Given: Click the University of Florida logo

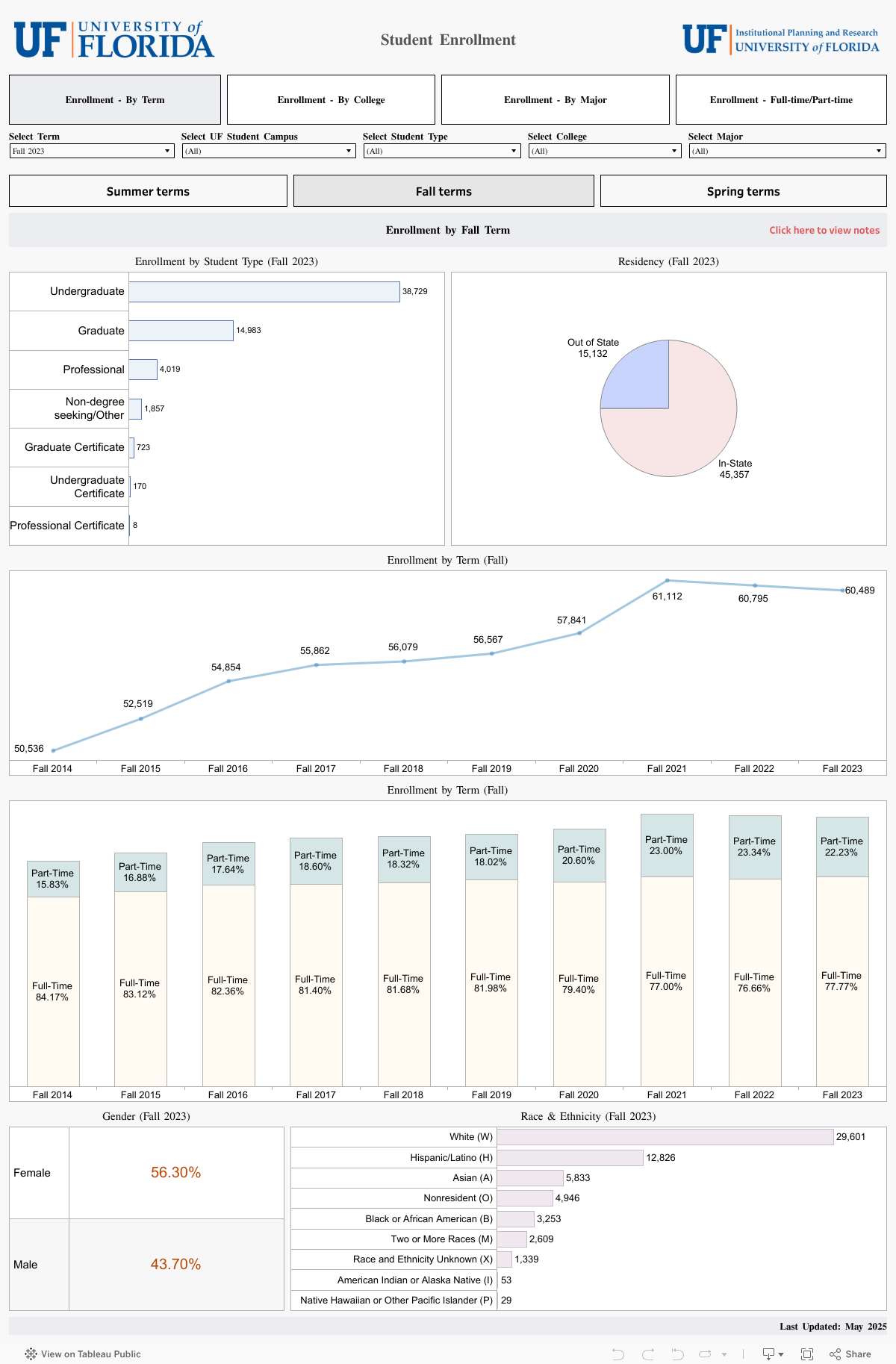Looking at the screenshot, I should [x=114, y=40].
